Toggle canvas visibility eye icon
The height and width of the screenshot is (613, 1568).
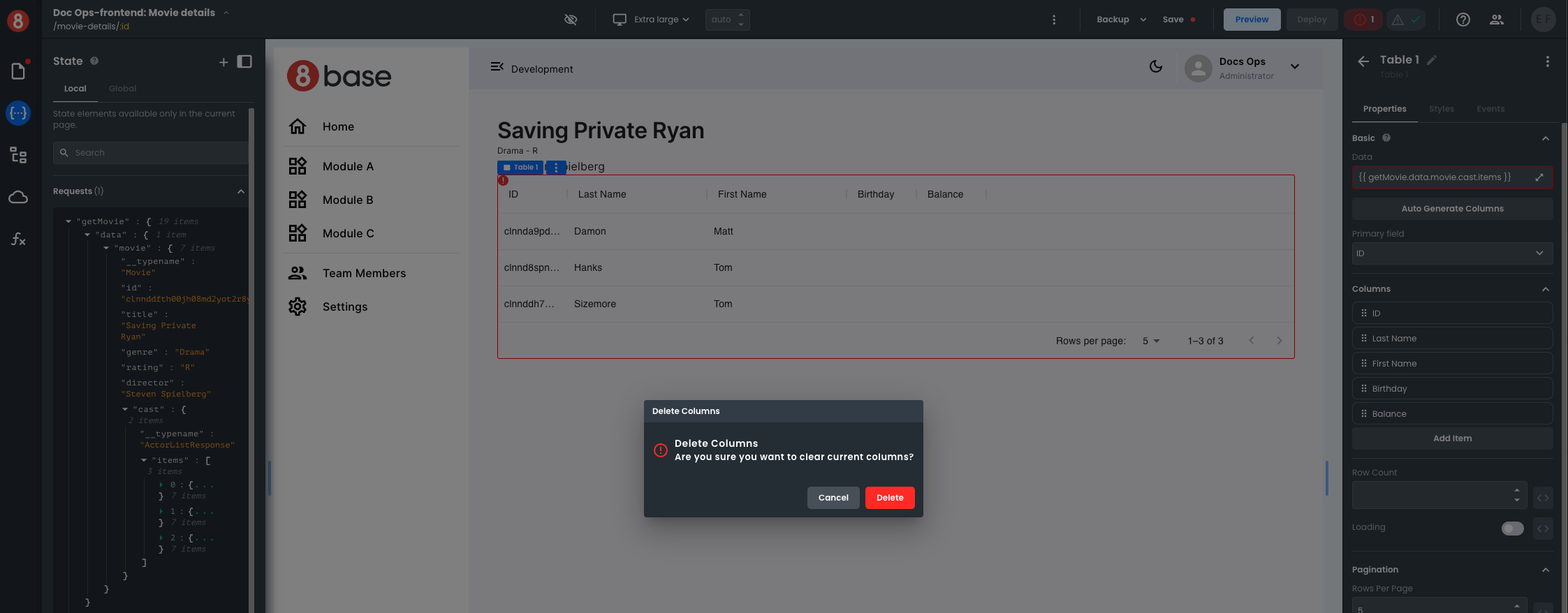[571, 20]
